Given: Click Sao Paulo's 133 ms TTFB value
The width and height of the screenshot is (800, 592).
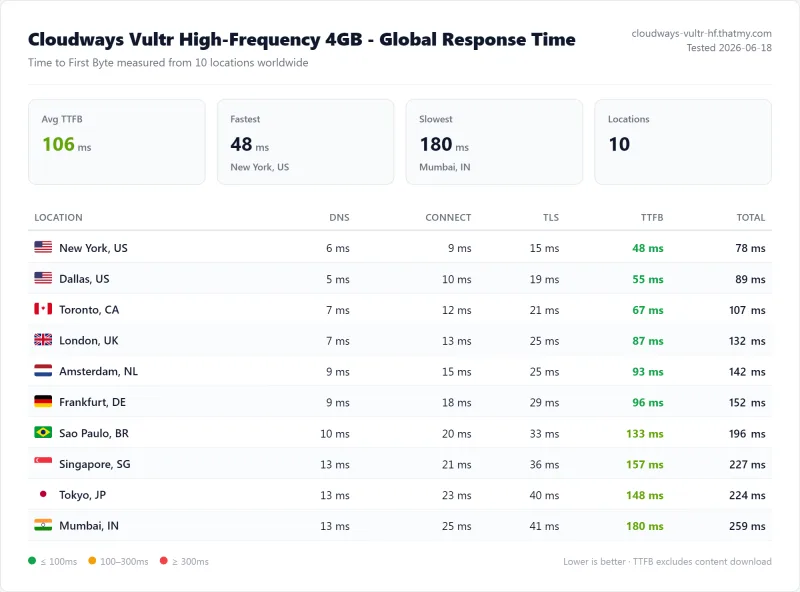Looking at the screenshot, I should point(645,433).
